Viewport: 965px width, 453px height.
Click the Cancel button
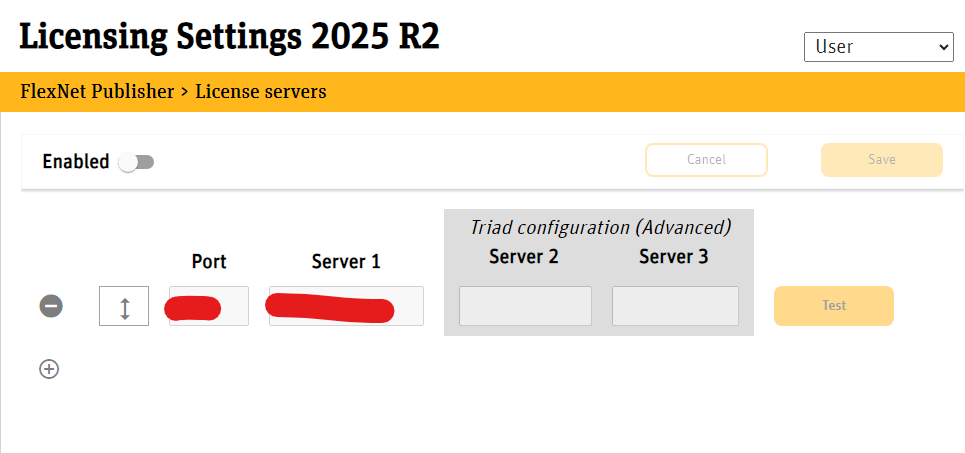[707, 160]
